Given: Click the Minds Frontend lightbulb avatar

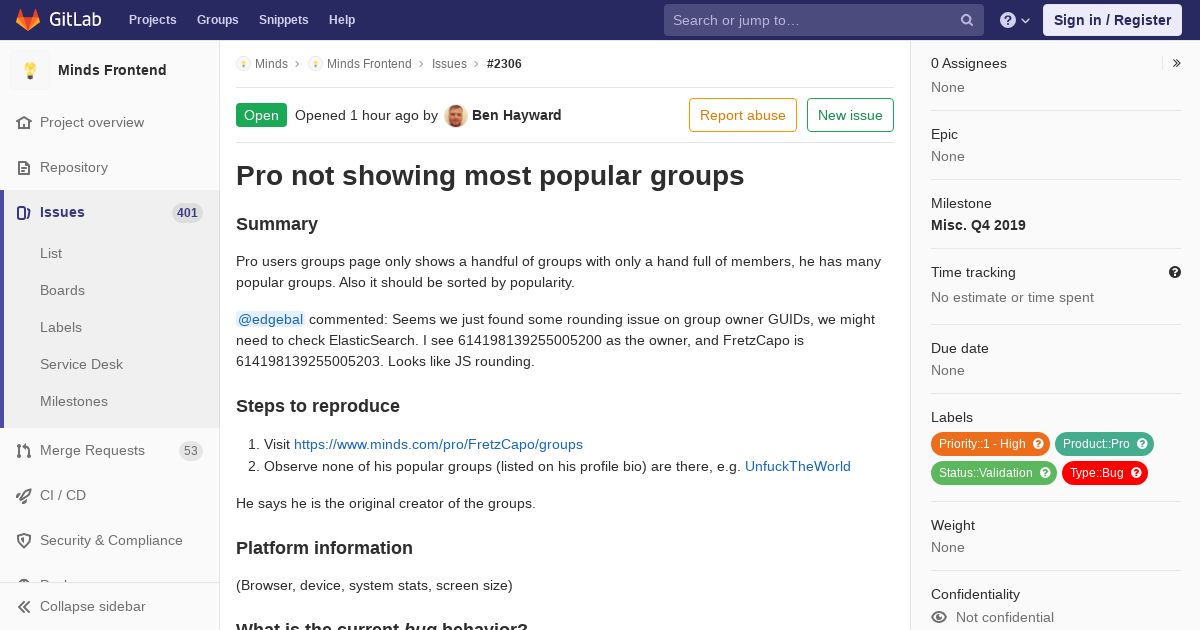Looking at the screenshot, I should 30,70.
